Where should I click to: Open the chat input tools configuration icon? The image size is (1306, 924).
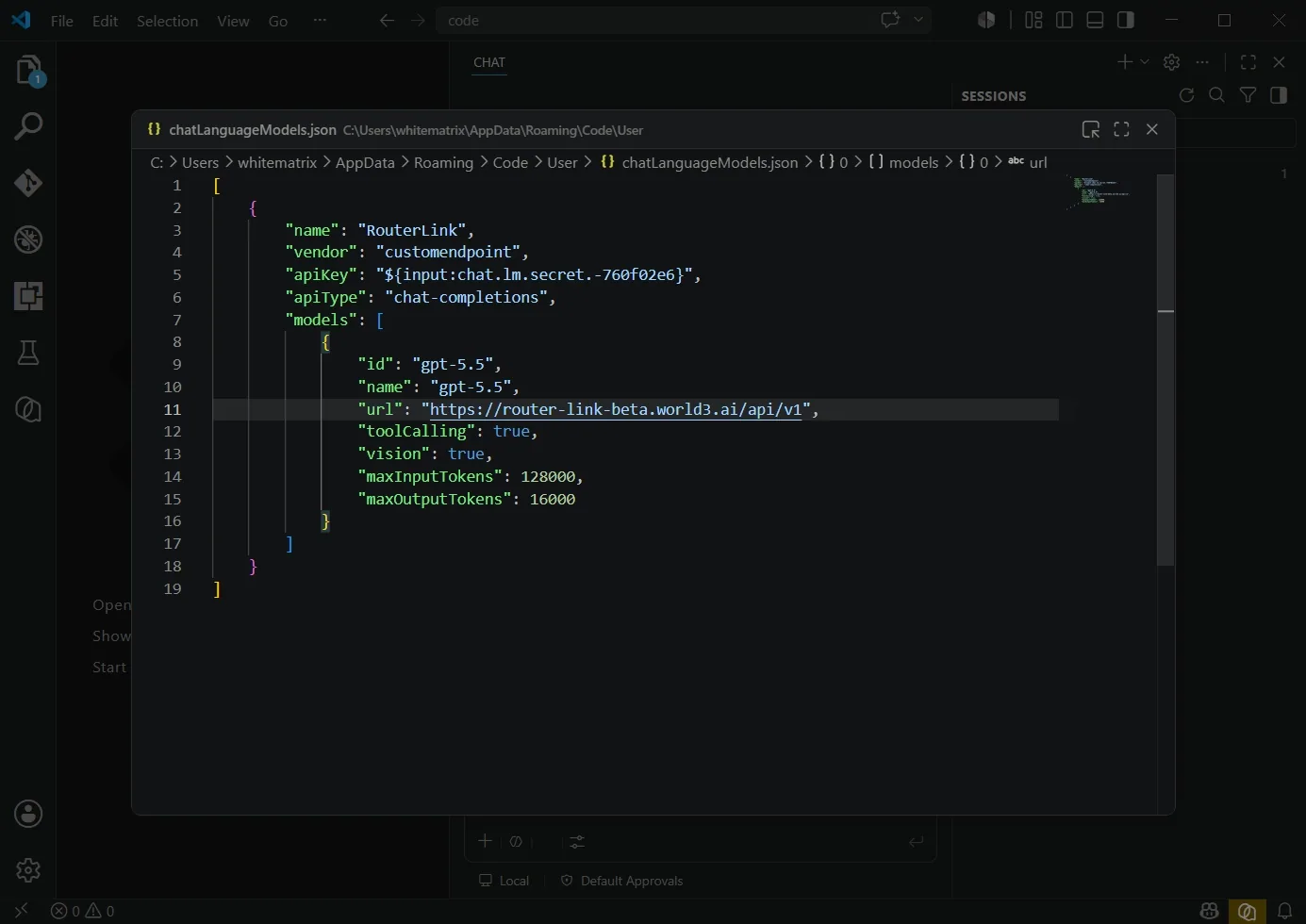(x=577, y=841)
